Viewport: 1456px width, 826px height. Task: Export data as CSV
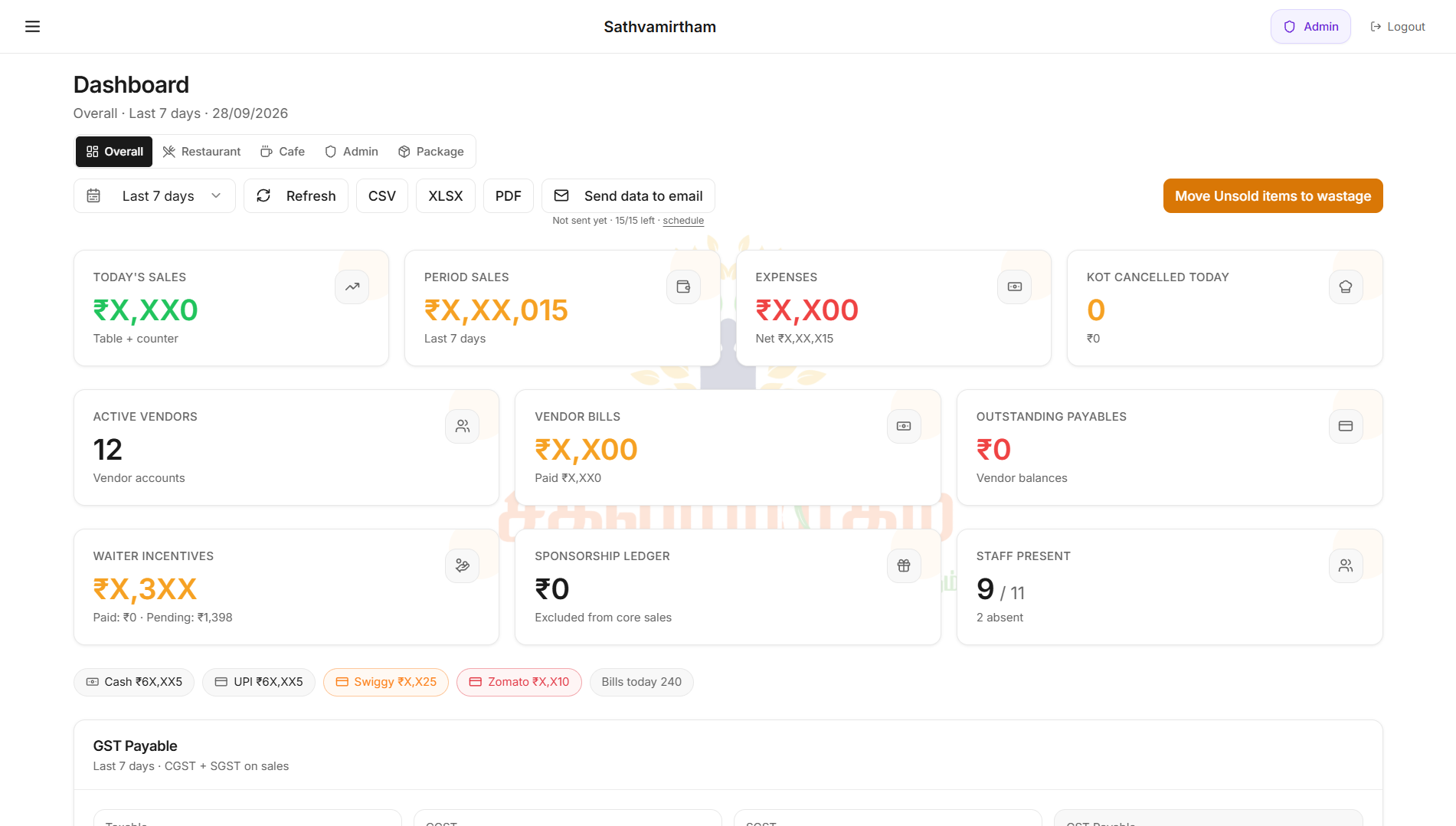tap(382, 196)
